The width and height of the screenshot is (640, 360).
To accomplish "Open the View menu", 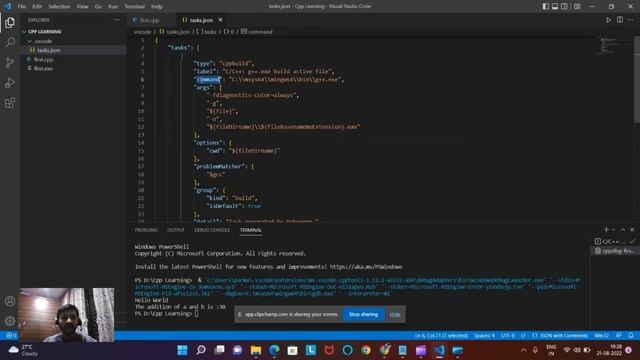I will (82, 6).
